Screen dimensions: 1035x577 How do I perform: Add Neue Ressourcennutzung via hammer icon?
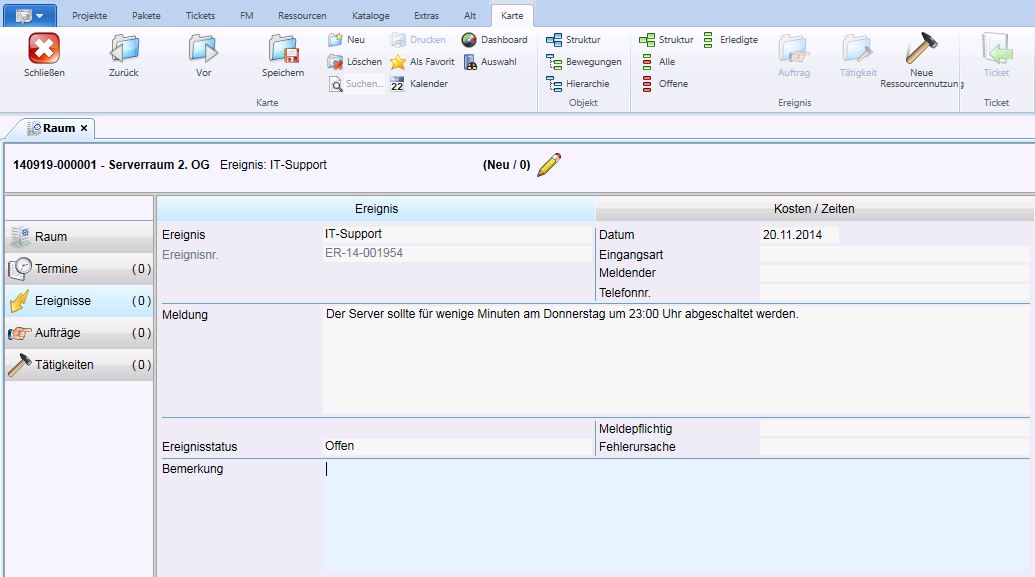coord(921,49)
